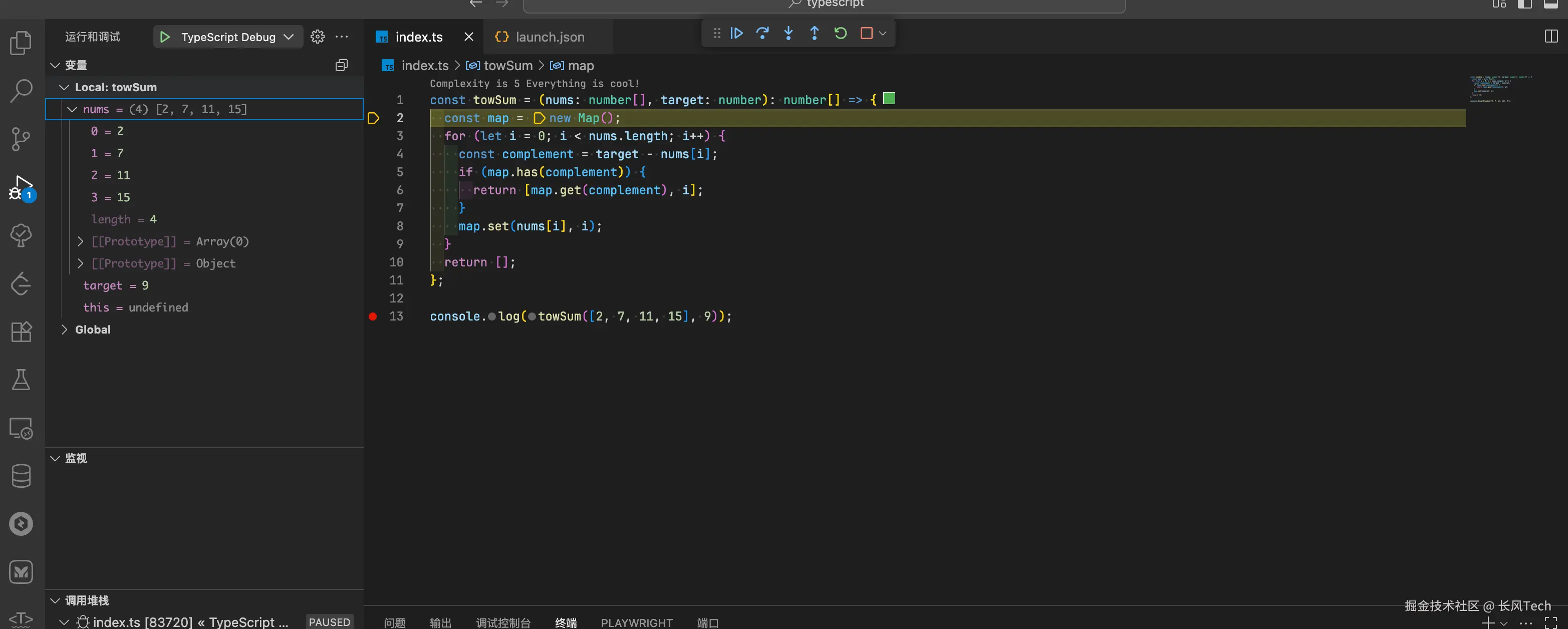The width and height of the screenshot is (1568, 629).
Task: Toggle the breakpoint on line 13
Action: coord(373,317)
